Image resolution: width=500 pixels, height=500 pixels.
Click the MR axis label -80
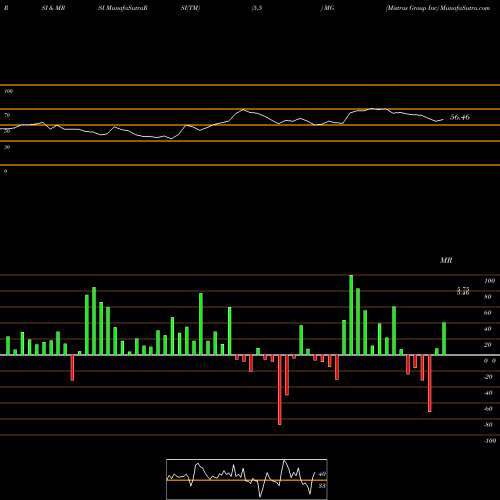[488, 425]
